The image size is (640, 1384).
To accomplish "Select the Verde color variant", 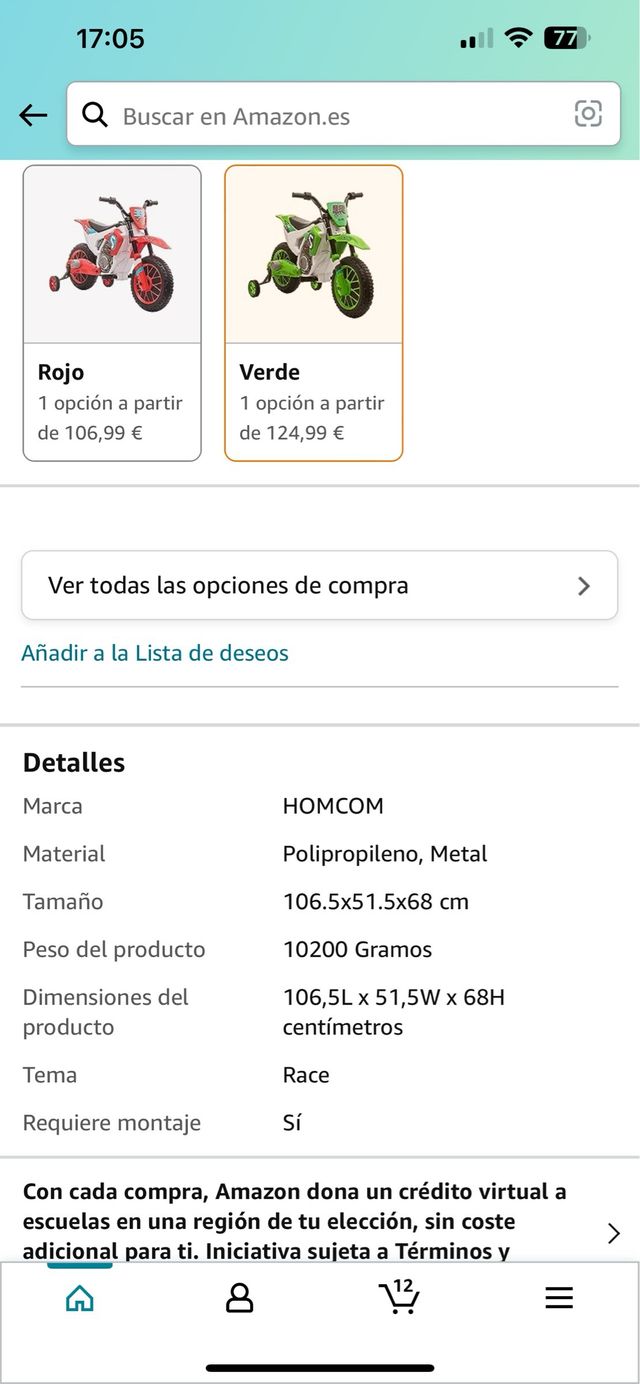I will (x=313, y=310).
